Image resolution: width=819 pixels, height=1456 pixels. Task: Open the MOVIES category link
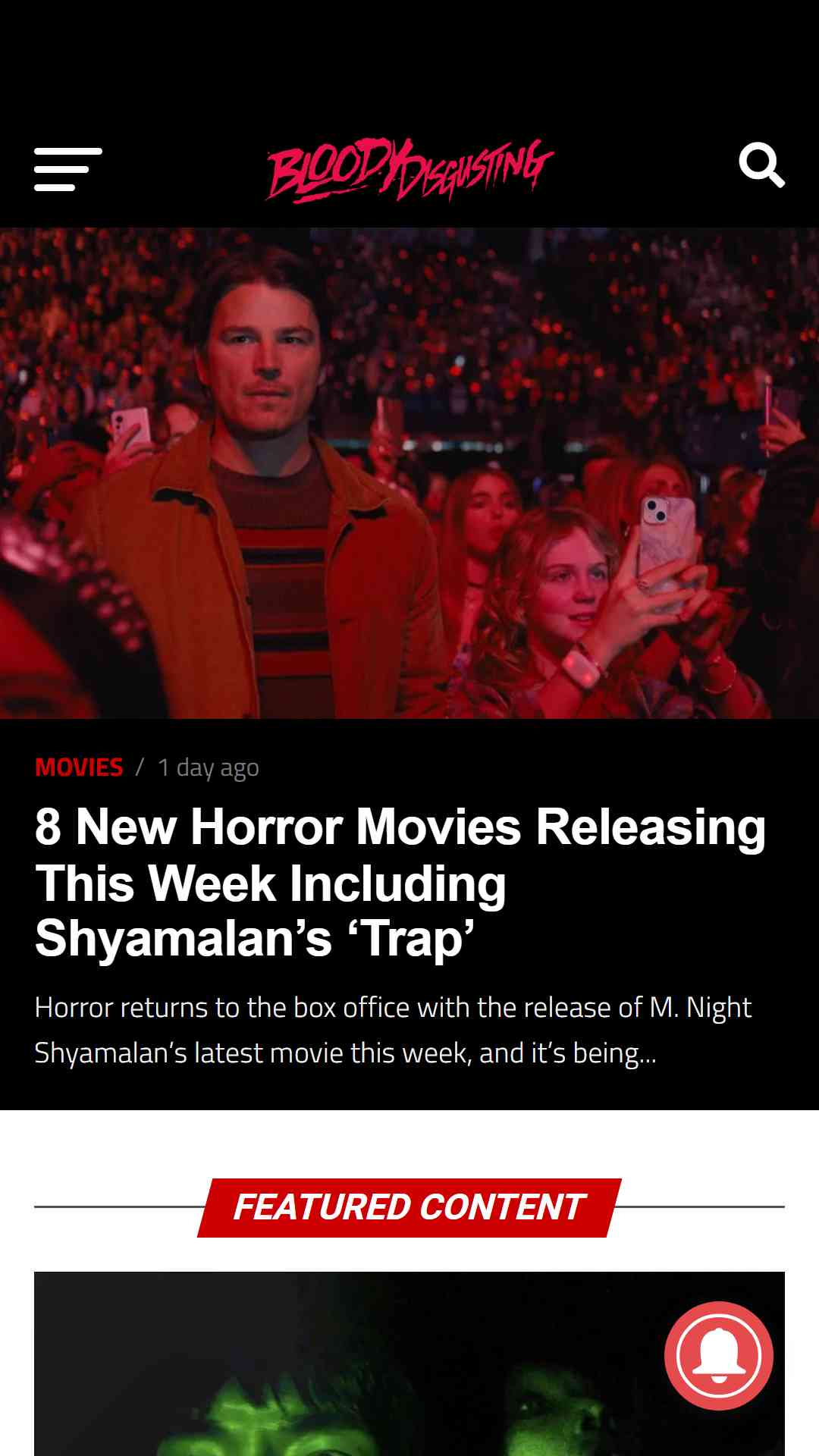(x=79, y=767)
